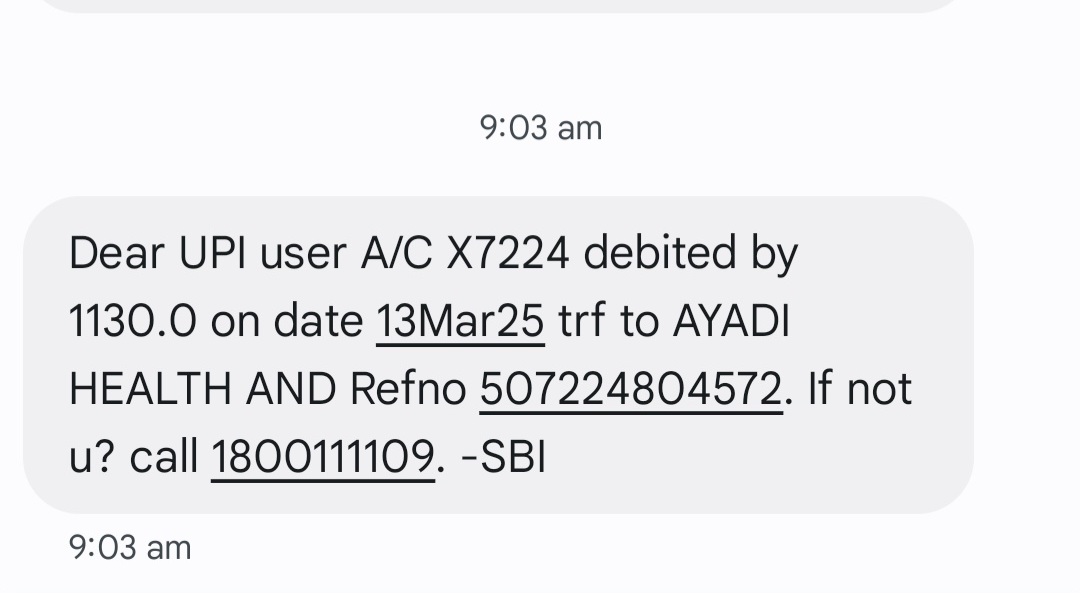This screenshot has height=593, width=1080.
Task: Click the word 'debited' in message
Action: [x=655, y=254]
